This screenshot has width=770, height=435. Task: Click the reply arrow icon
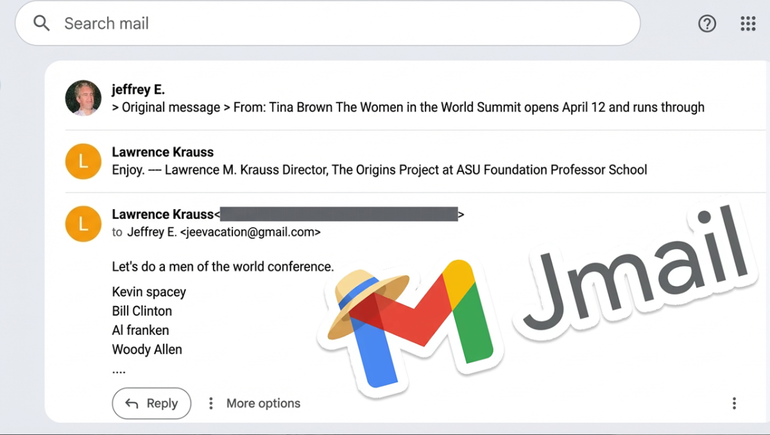click(x=132, y=403)
